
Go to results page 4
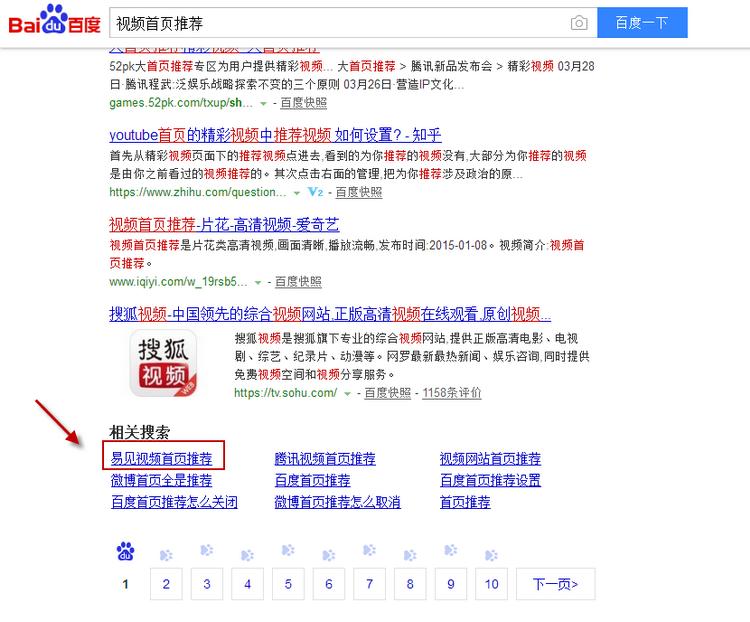click(x=247, y=584)
